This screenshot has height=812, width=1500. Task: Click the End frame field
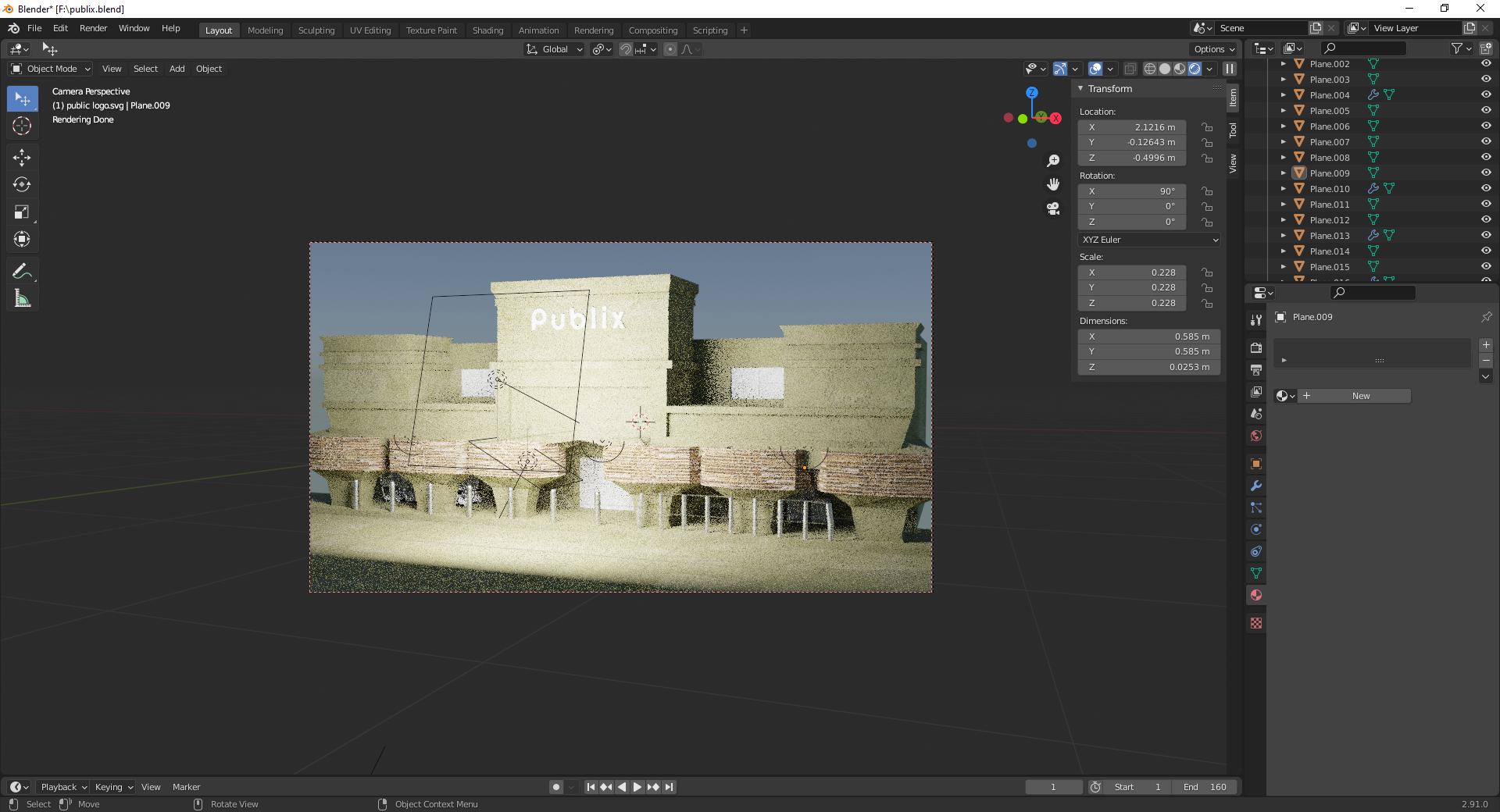[x=1205, y=787]
